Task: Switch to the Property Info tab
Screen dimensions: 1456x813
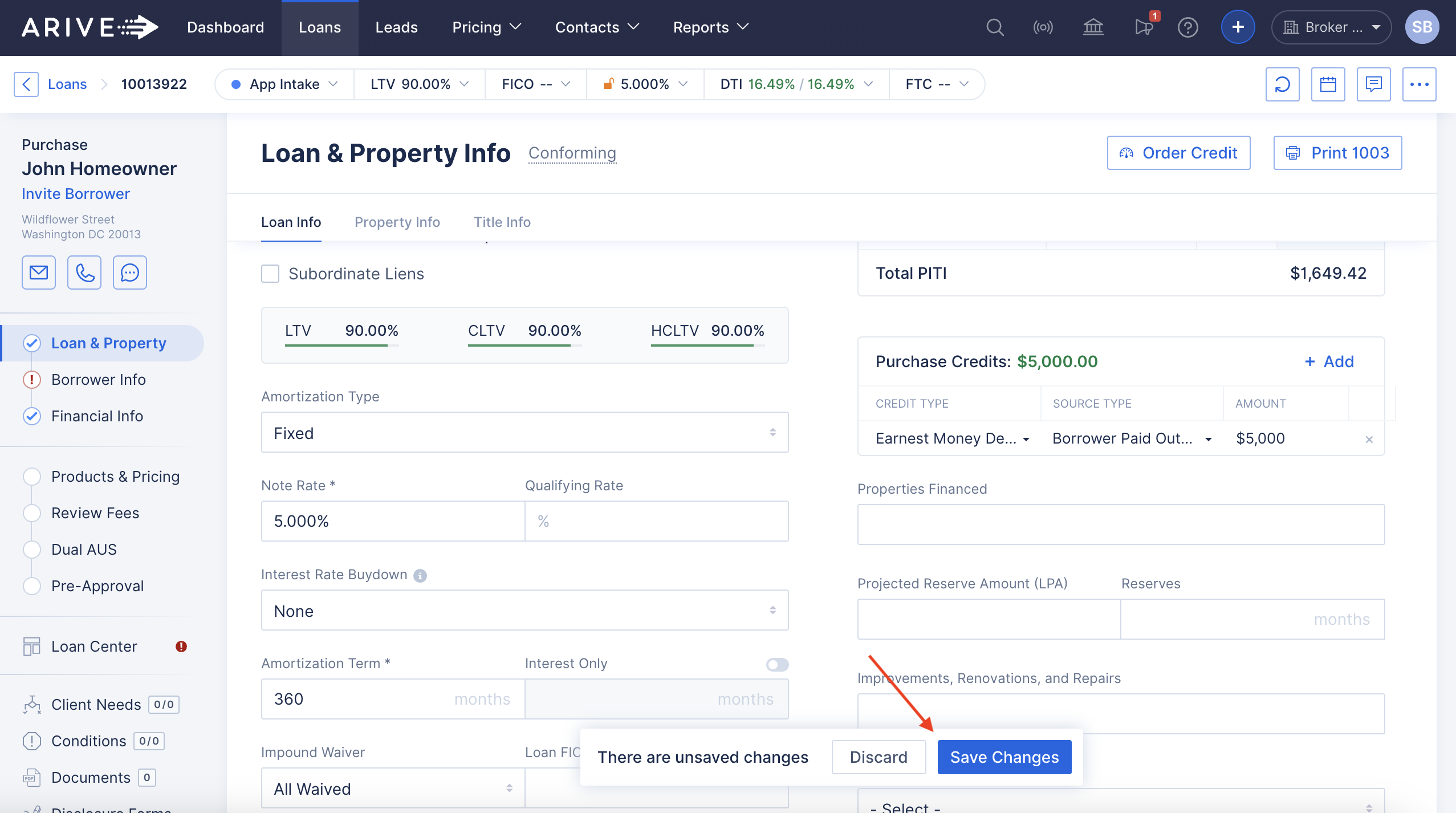Action: coord(397,222)
